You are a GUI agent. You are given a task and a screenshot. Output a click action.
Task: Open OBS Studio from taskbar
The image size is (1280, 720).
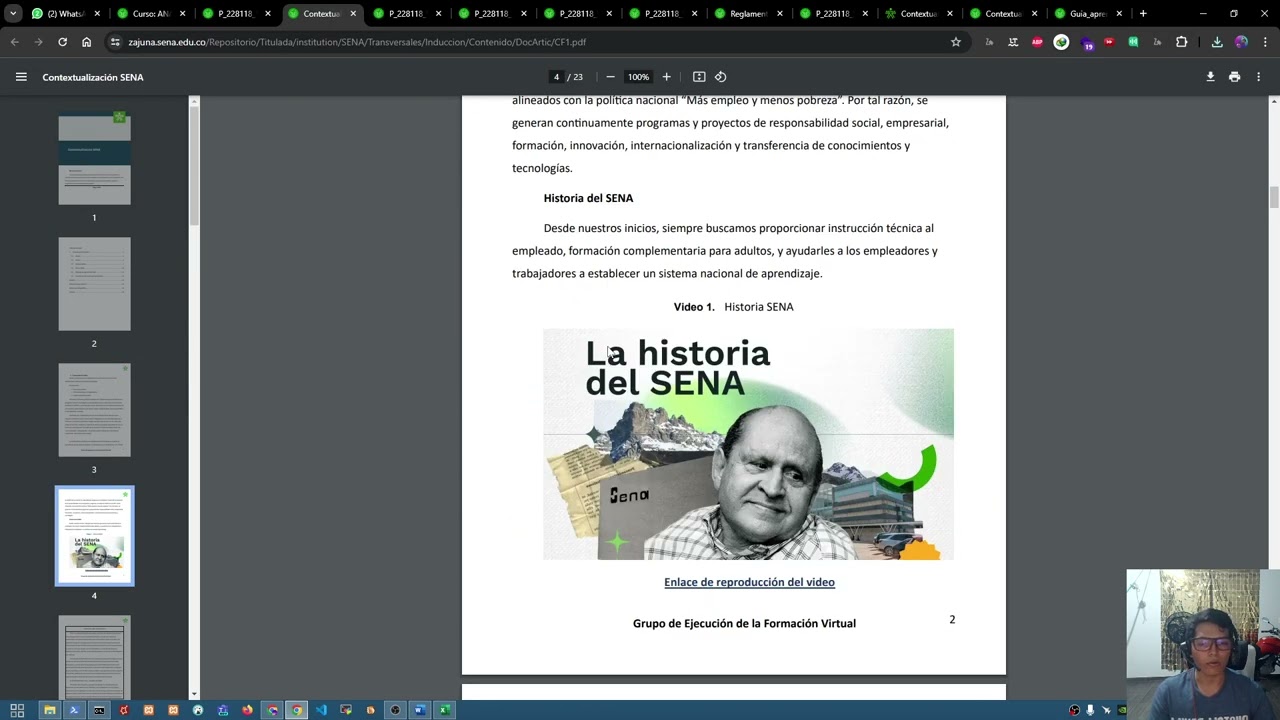point(395,710)
